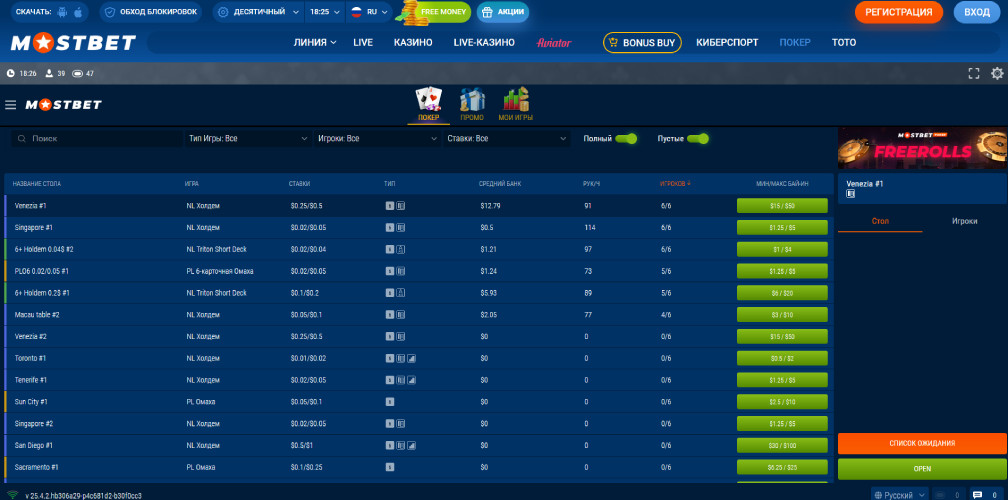This screenshot has height=500, width=1008.
Task: Click the Mostbet logo in site header
Action: coord(73,43)
